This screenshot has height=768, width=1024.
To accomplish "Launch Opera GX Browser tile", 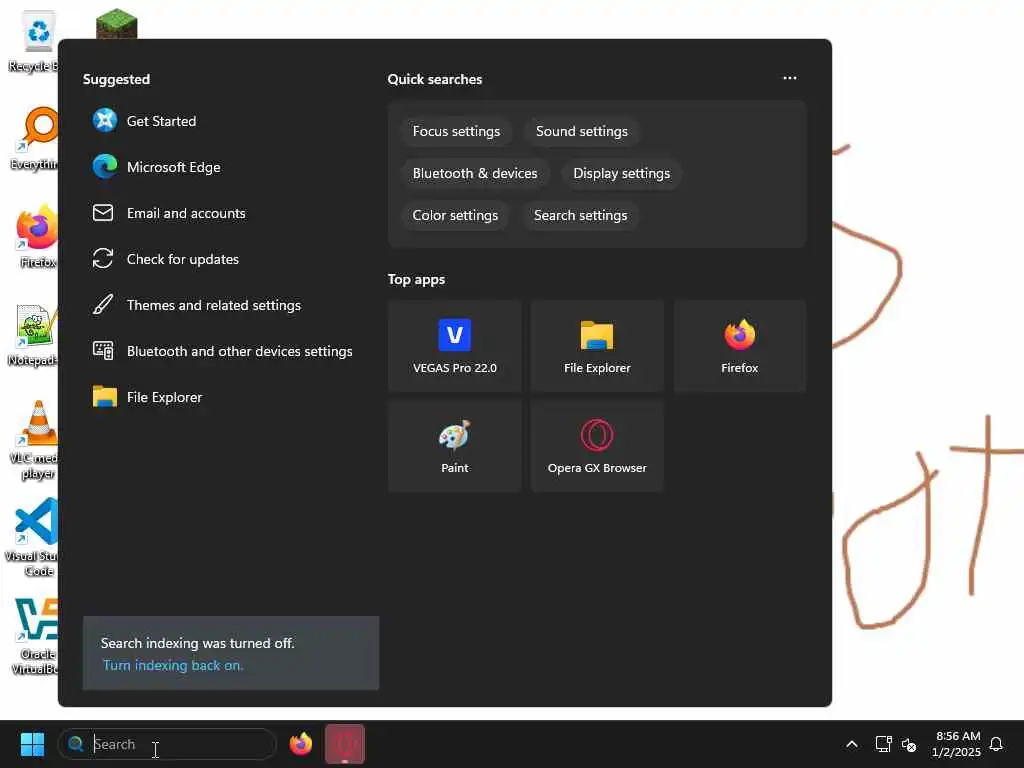I will 597,446.
